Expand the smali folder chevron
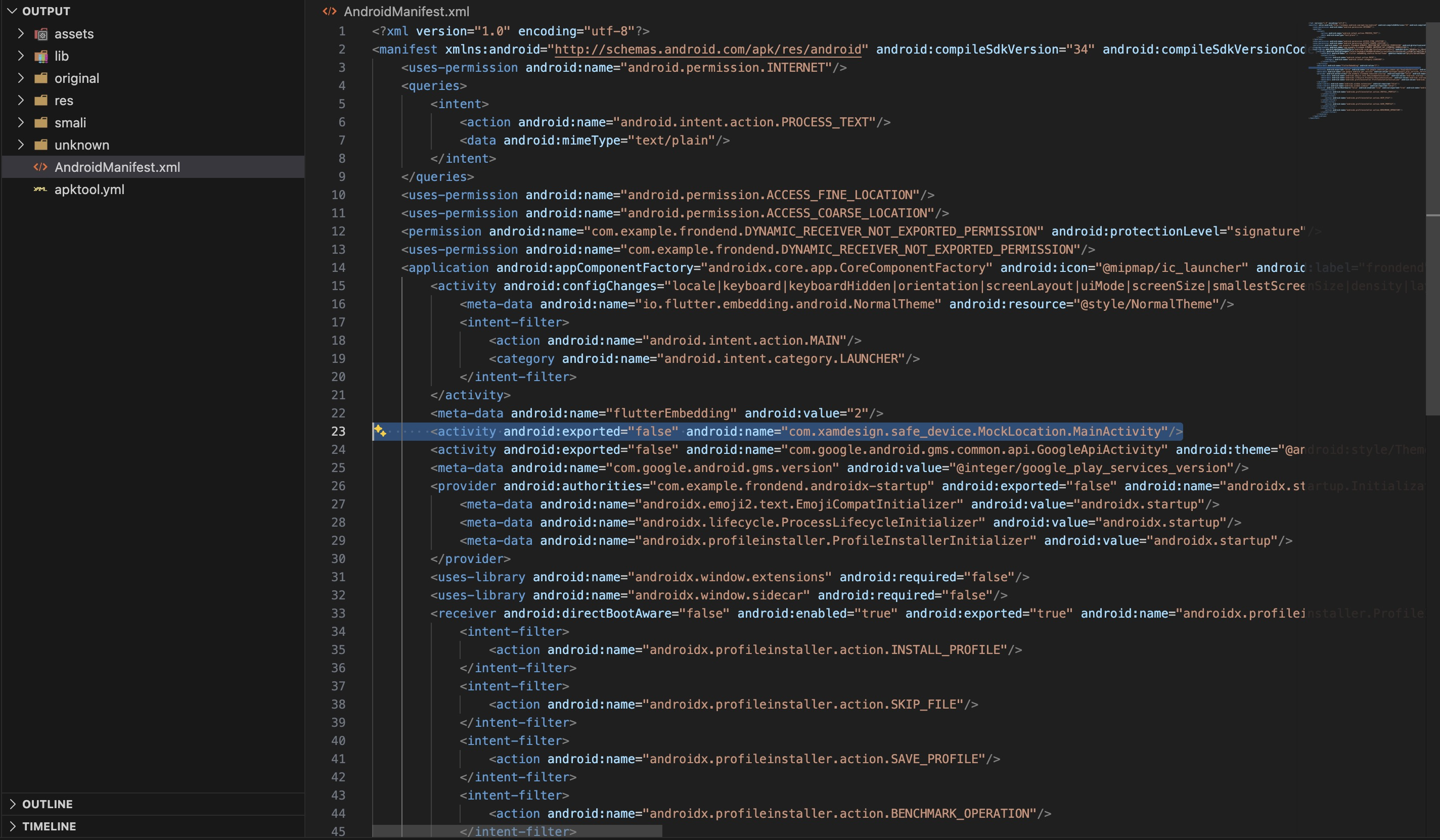 pos(21,123)
